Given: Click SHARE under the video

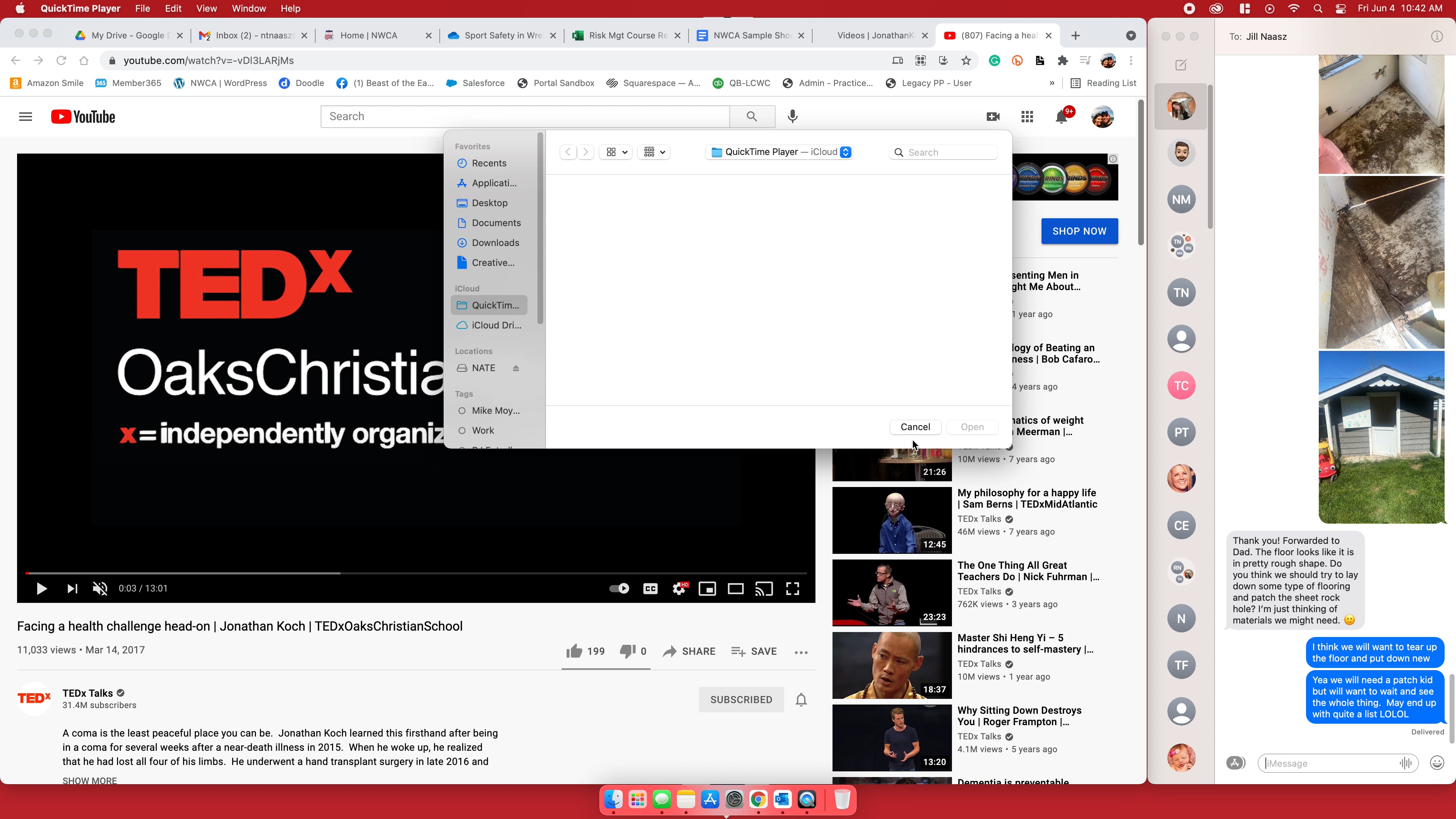Looking at the screenshot, I should [x=689, y=651].
